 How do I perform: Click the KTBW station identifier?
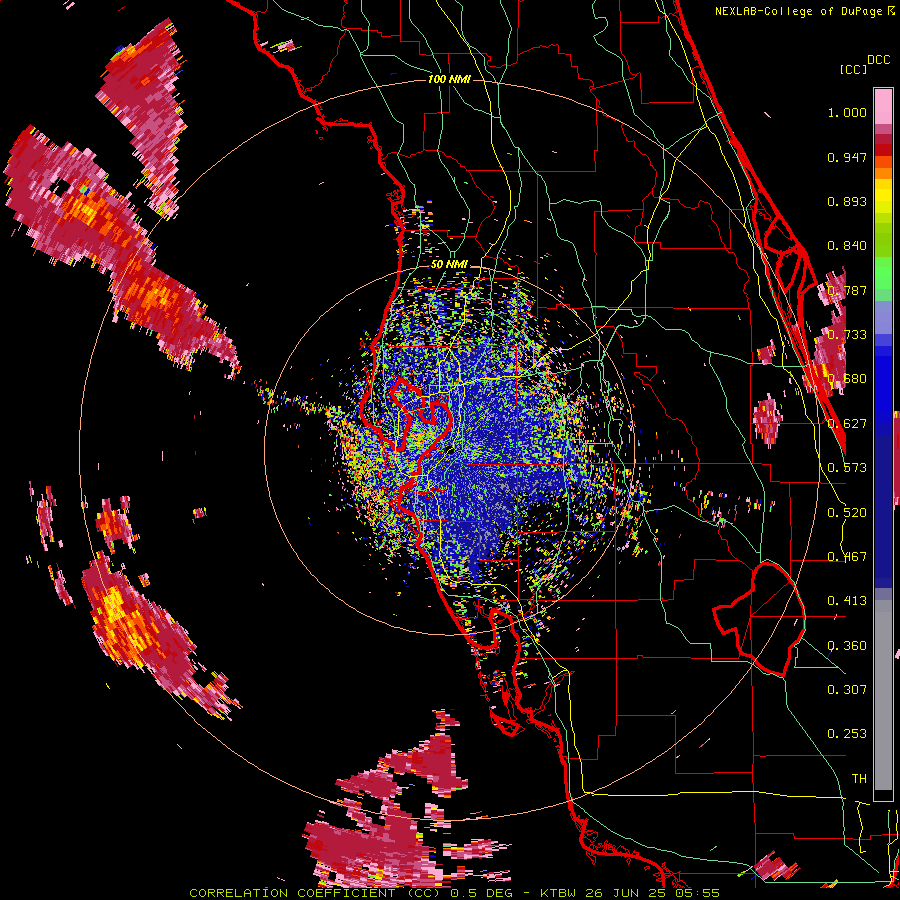(x=556, y=893)
